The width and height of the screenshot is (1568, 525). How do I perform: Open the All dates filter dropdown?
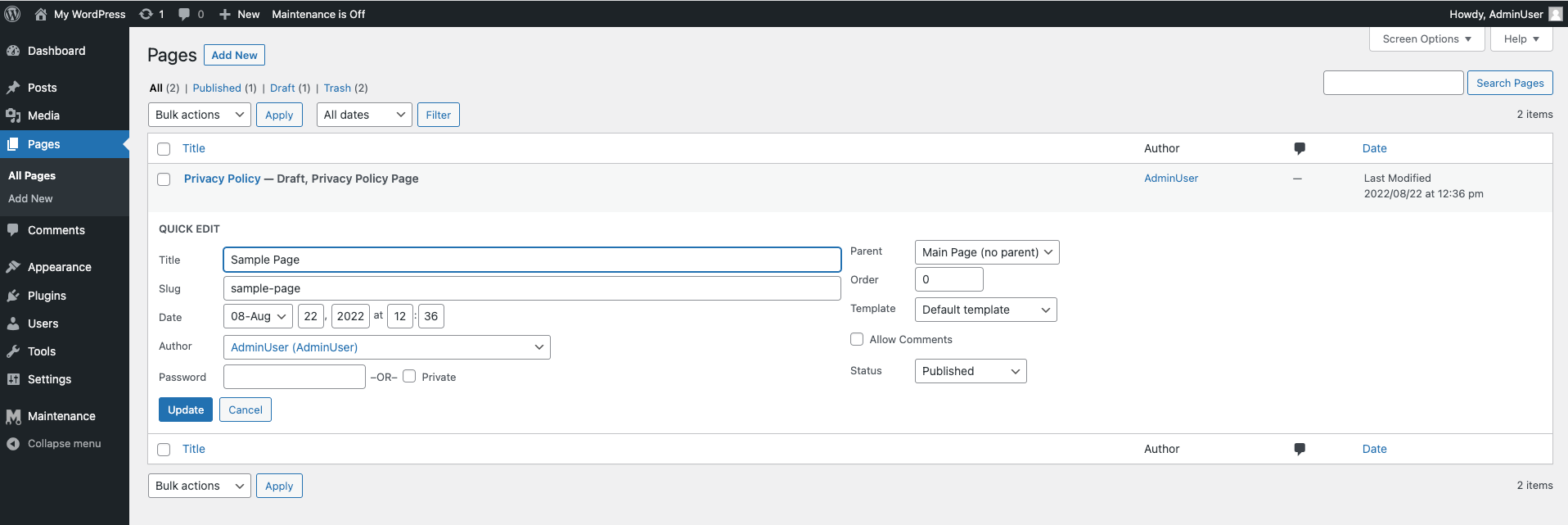pyautogui.click(x=364, y=115)
